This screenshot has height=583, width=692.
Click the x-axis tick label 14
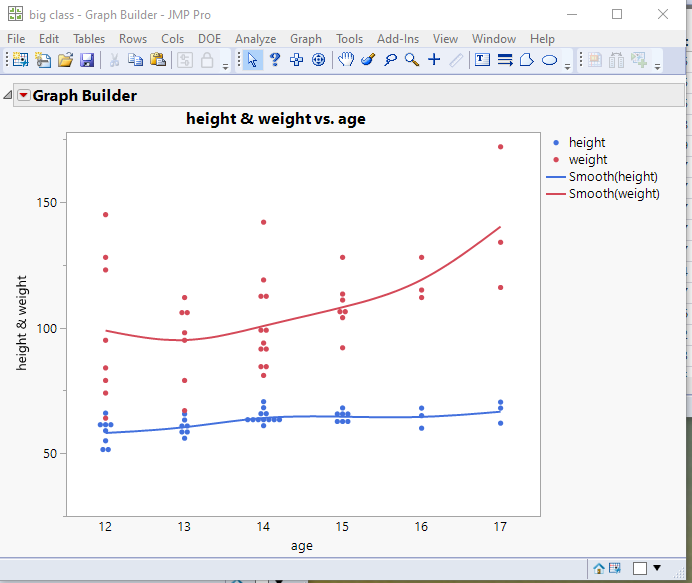pos(263,527)
